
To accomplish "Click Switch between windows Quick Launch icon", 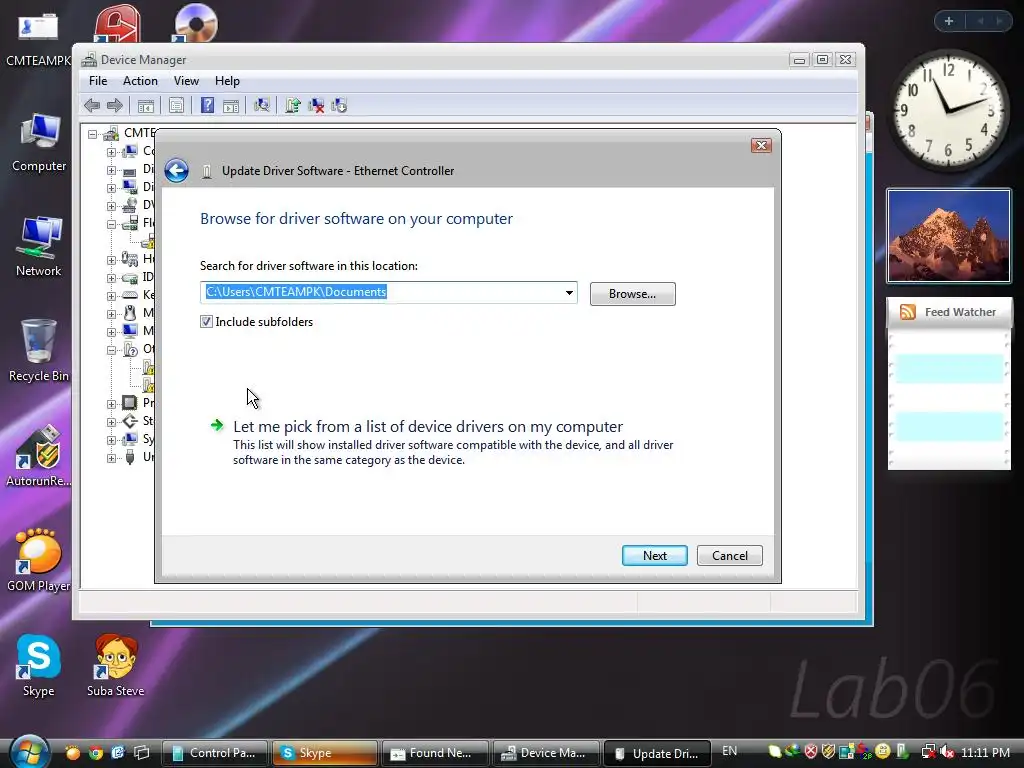I will (x=141, y=753).
